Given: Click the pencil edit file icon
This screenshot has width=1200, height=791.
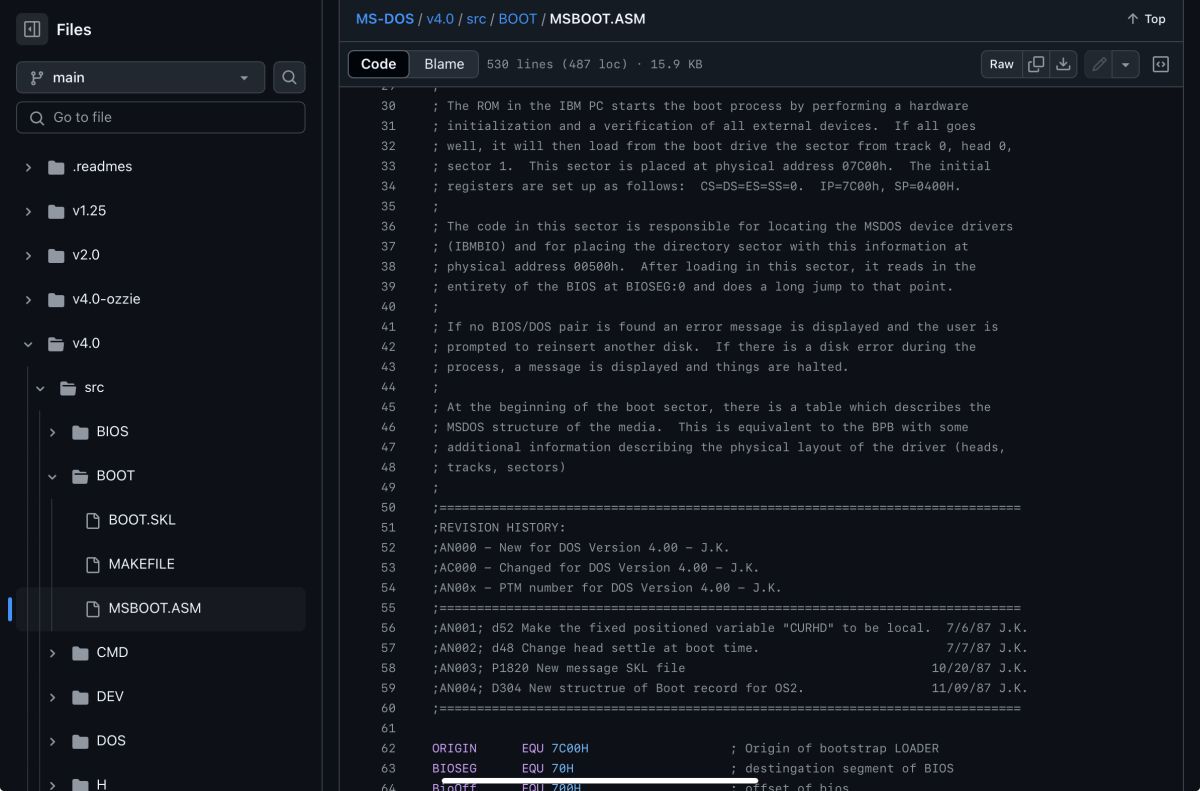Looking at the screenshot, I should [x=1099, y=64].
